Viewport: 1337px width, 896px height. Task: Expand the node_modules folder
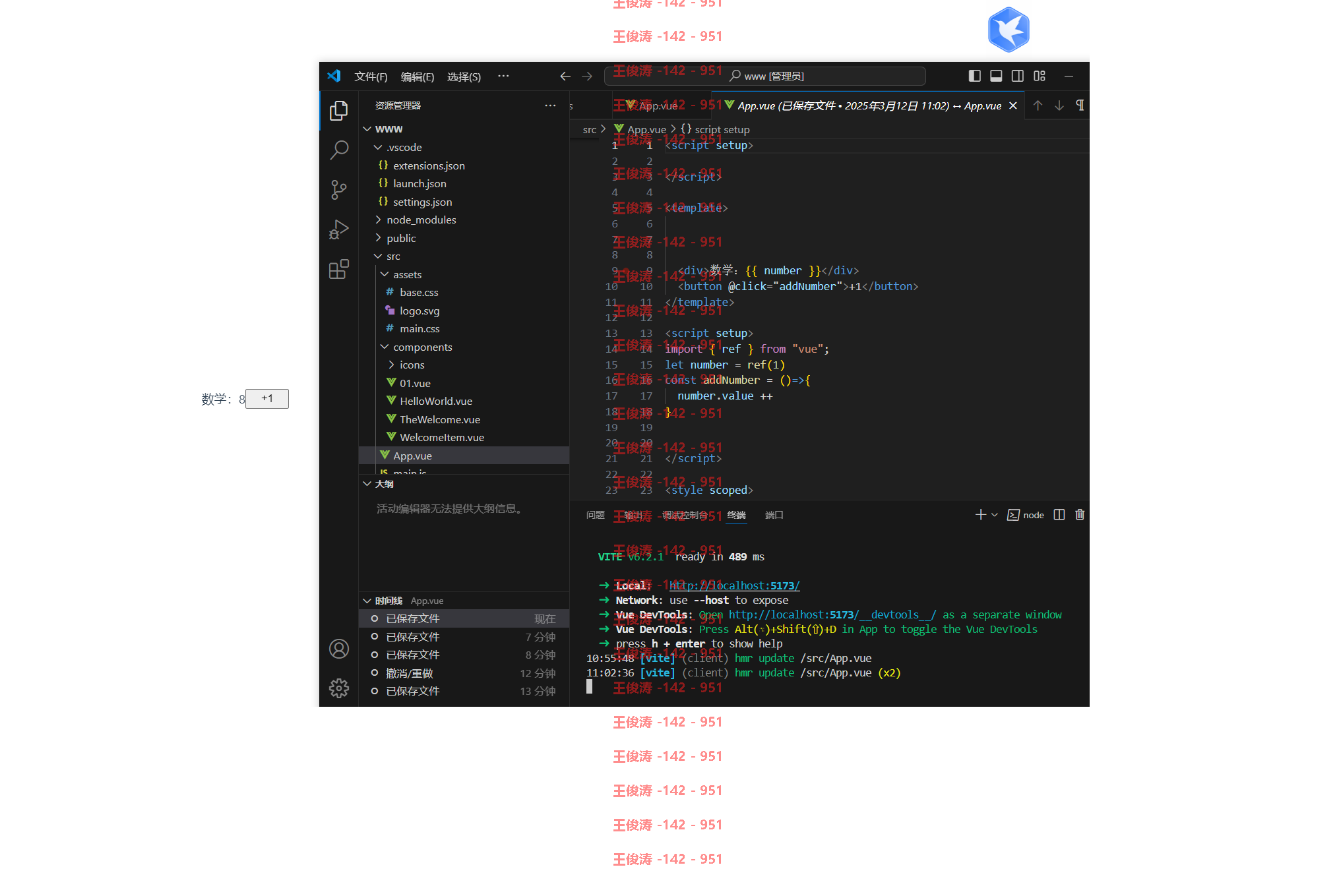(464, 220)
